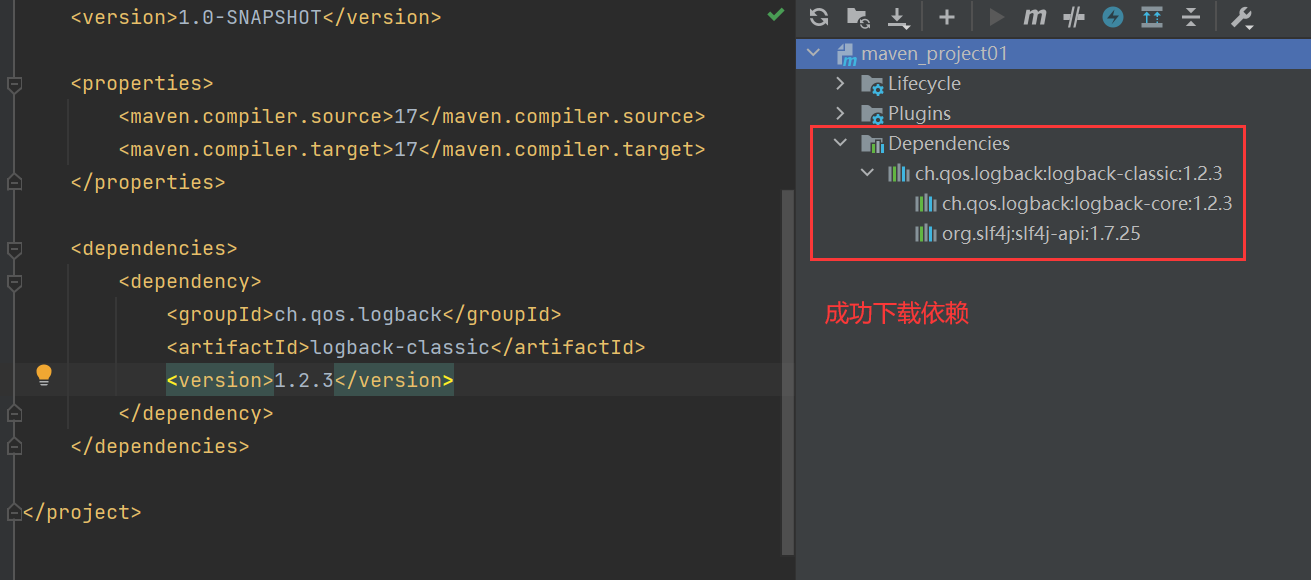
Task: Click the logback-classic library bars icon
Action: [898, 173]
